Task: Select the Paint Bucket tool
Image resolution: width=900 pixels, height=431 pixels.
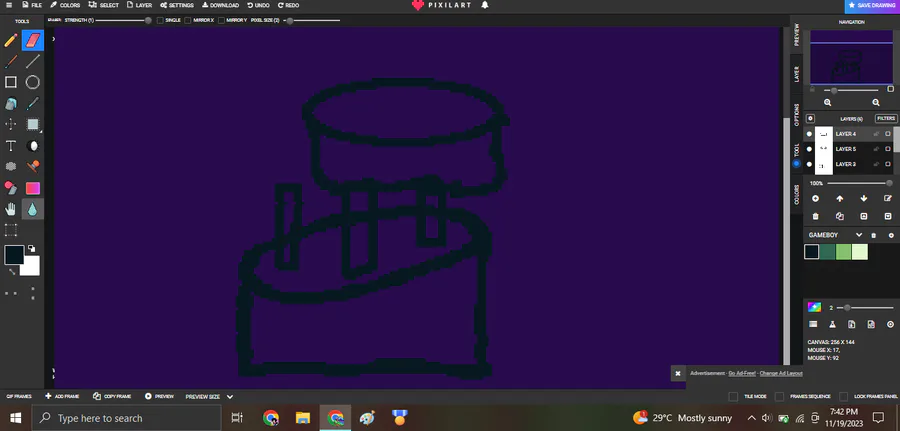Action: [10, 103]
